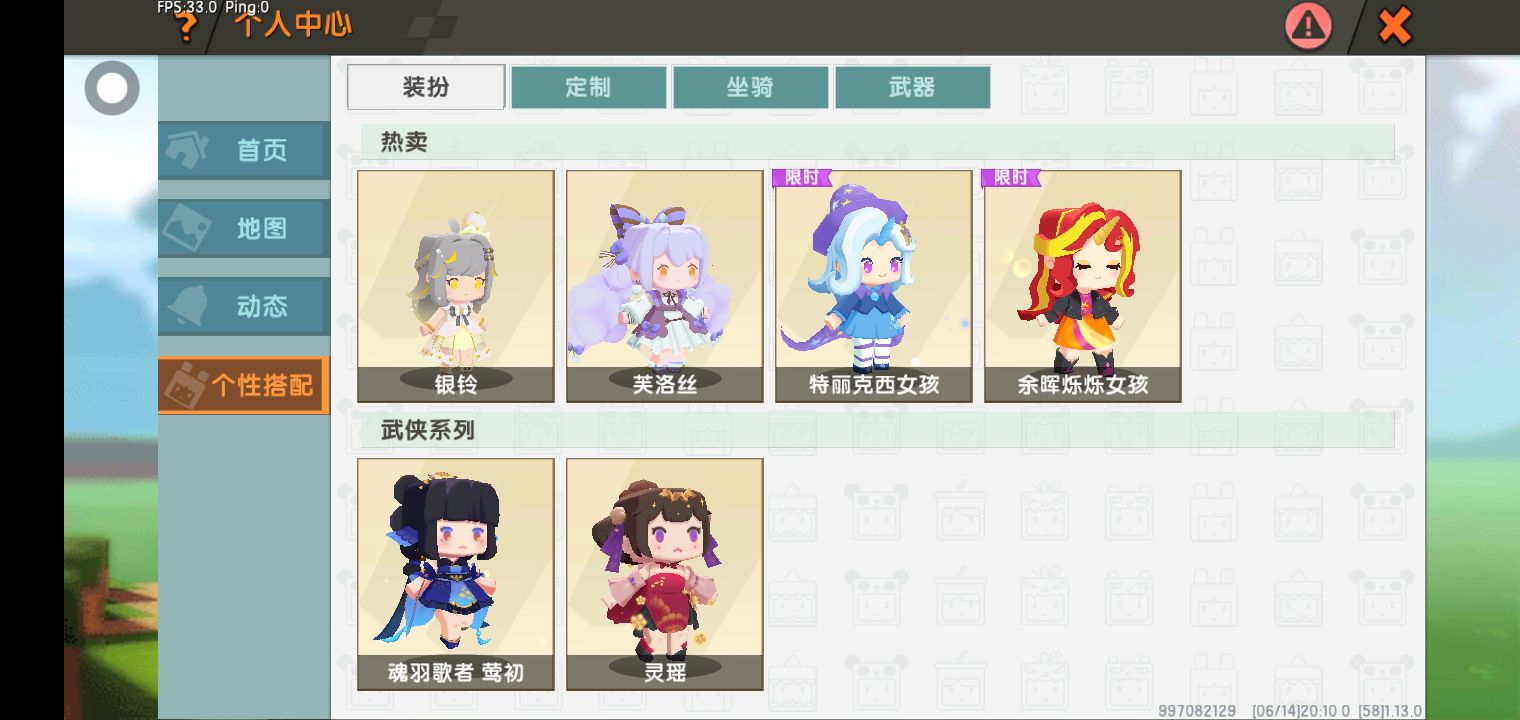The width and height of the screenshot is (1520, 720).
Task: Open the 地图 map section
Action: coord(243,228)
